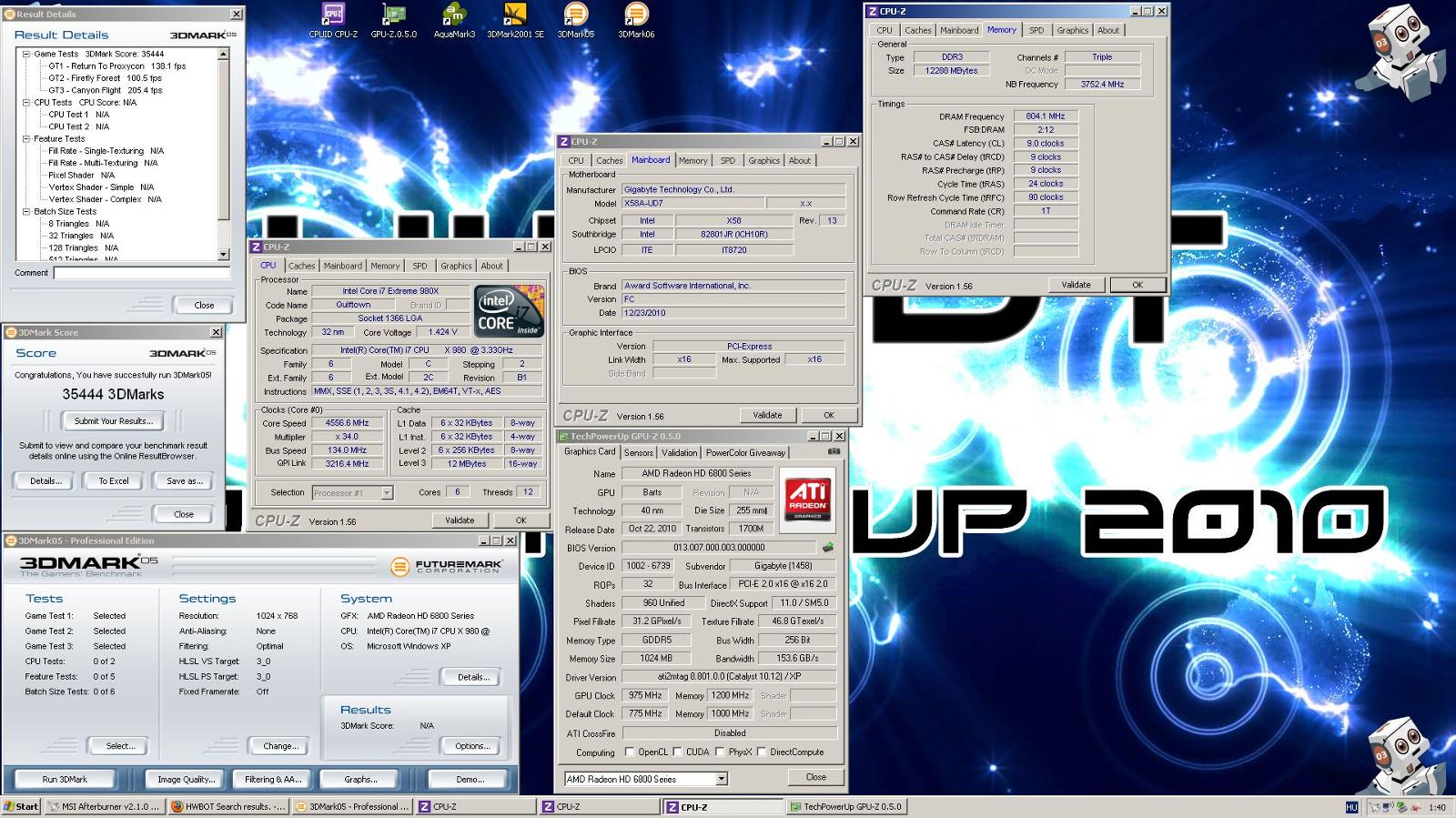Viewport: 1456px width, 818px height.
Task: Click the Result Details title bar icon
Action: click(10, 14)
